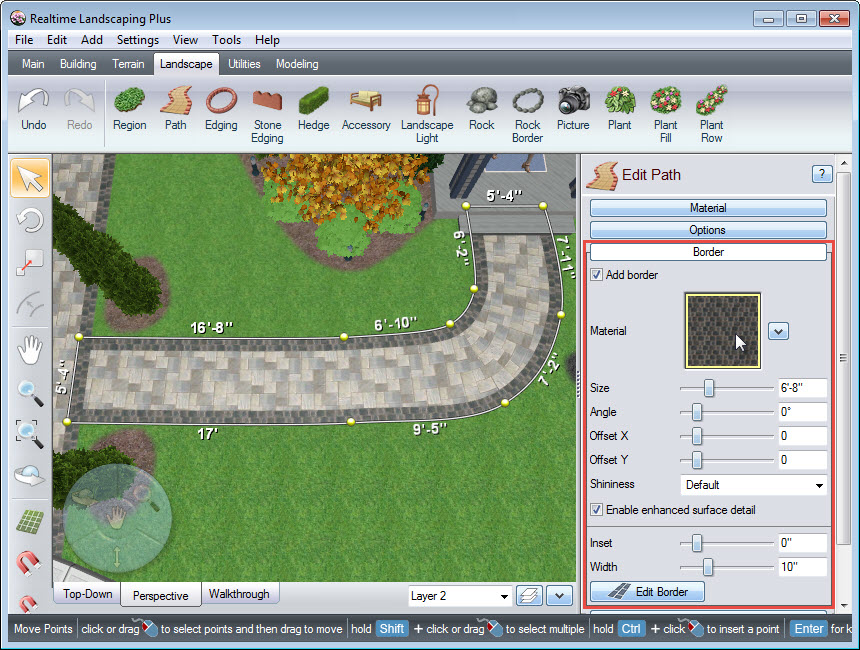860x650 pixels.
Task: Choose the Rock Border tool
Action: [527, 115]
